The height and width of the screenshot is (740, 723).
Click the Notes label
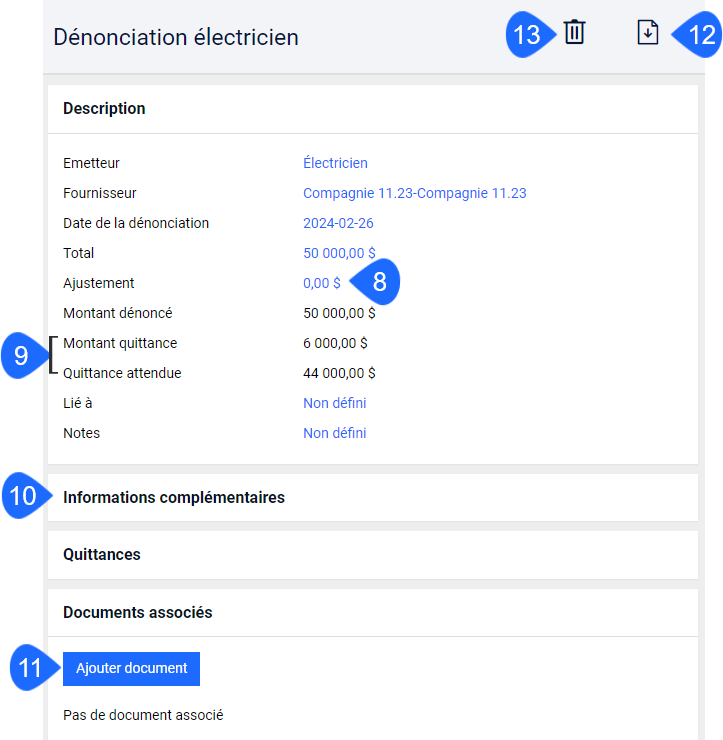click(82, 433)
